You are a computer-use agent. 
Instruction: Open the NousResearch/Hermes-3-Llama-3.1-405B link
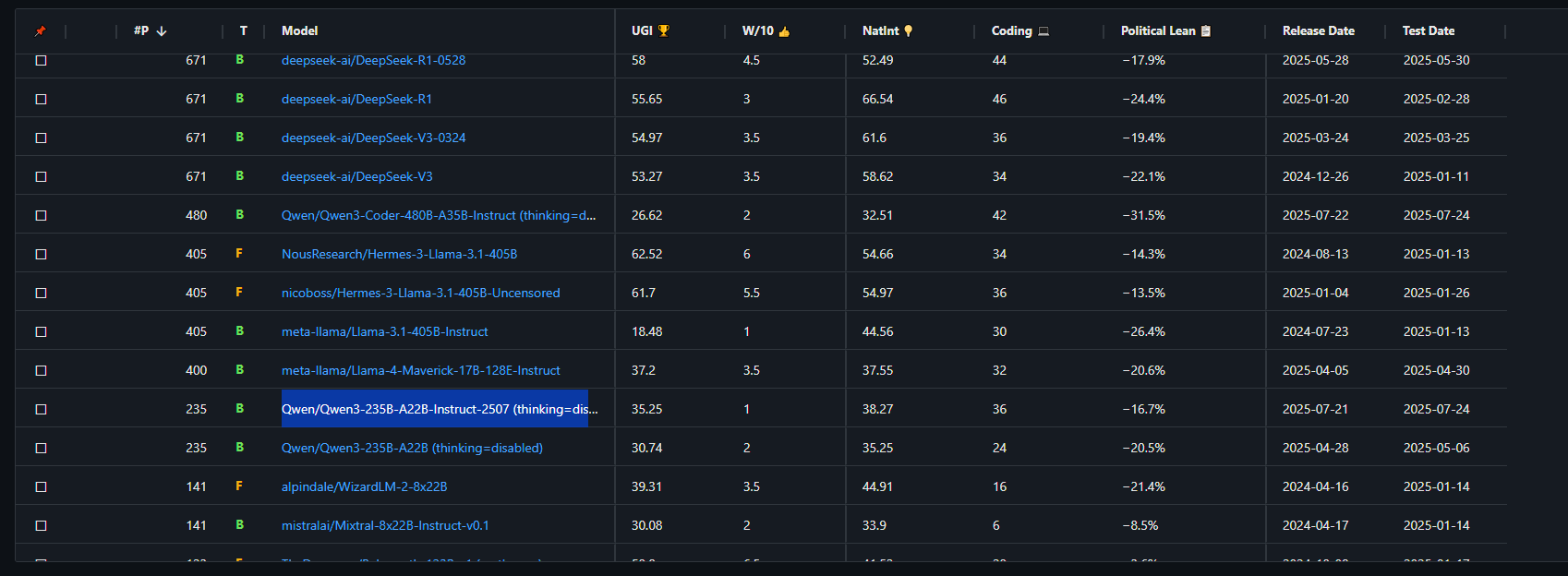399,254
